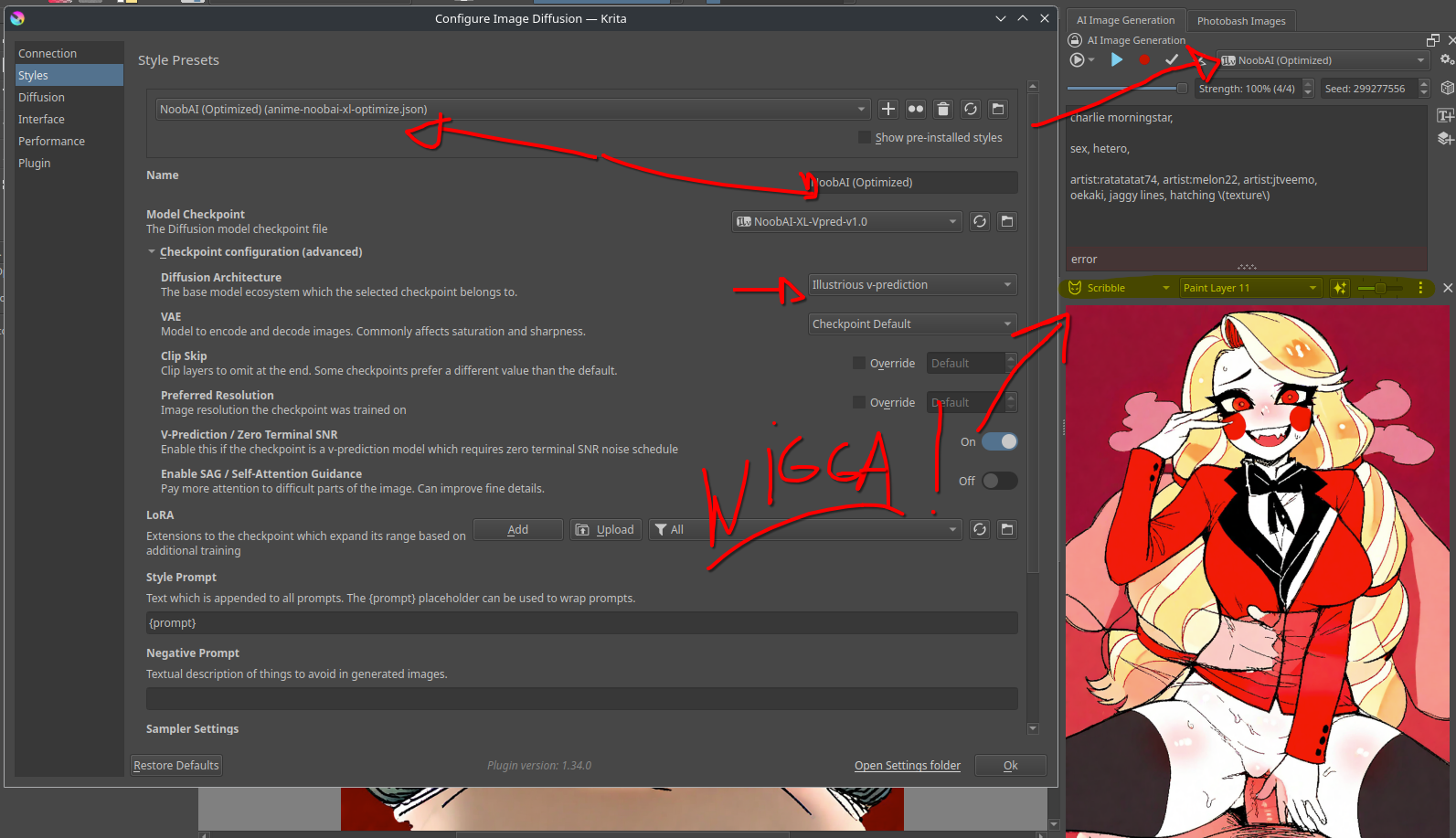
Task: Open the style preset dropdown
Action: (x=513, y=109)
